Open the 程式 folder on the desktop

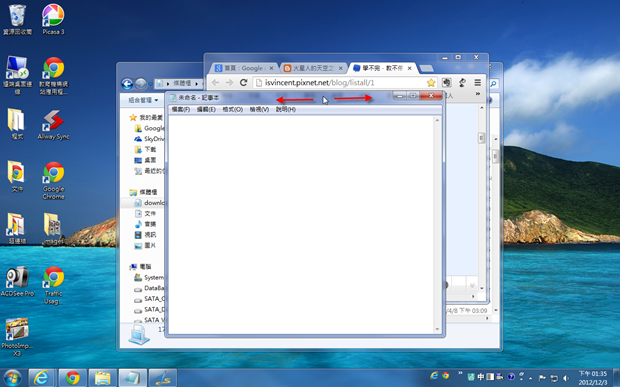[x=17, y=124]
